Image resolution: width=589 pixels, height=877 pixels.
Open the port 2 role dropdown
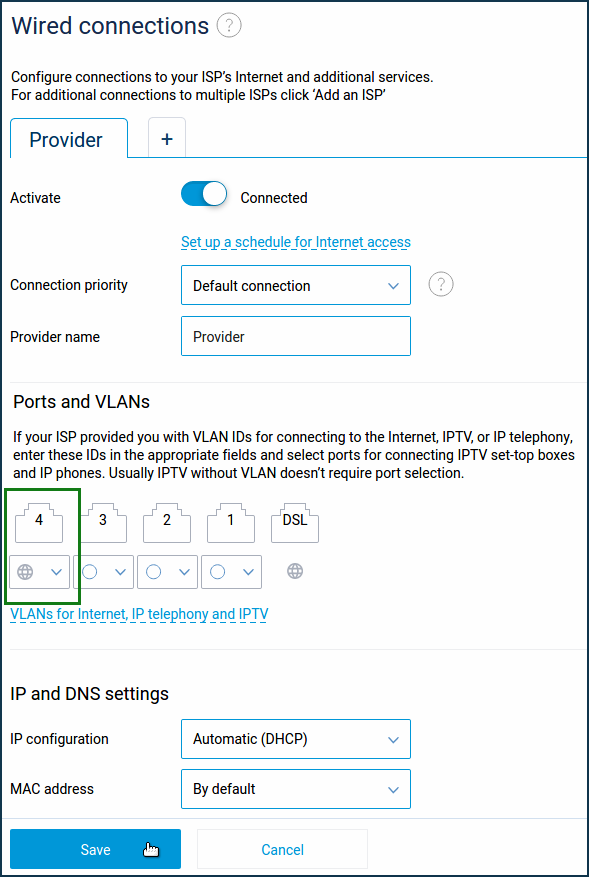167,572
